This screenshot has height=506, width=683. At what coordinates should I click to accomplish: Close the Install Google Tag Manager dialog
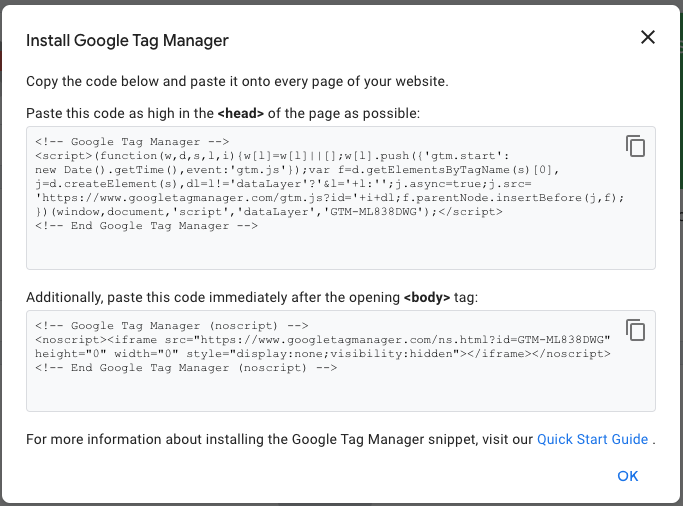pyautogui.click(x=648, y=38)
